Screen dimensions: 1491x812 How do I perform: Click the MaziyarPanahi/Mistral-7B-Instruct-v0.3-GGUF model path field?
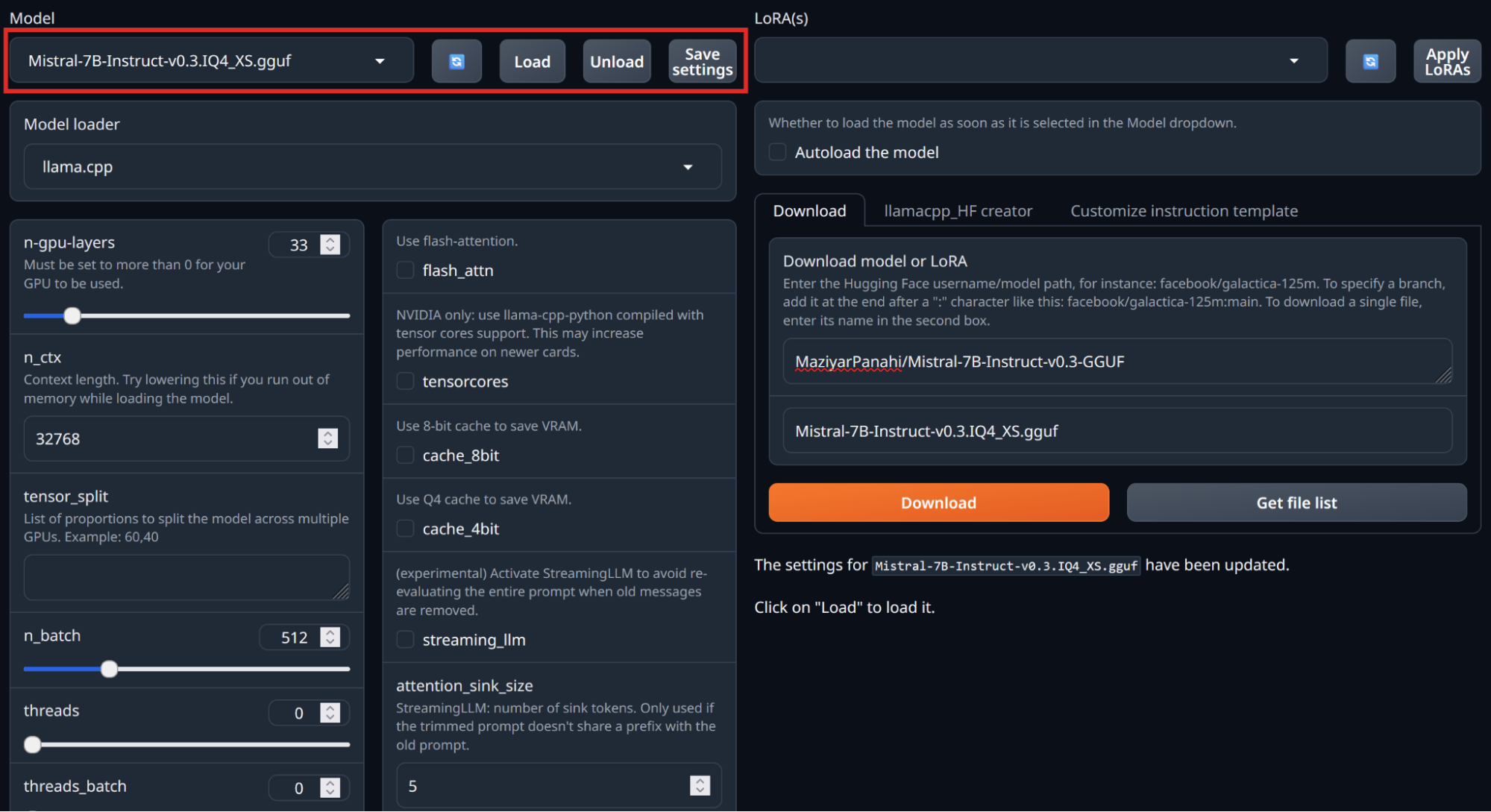pyautogui.click(x=1117, y=362)
